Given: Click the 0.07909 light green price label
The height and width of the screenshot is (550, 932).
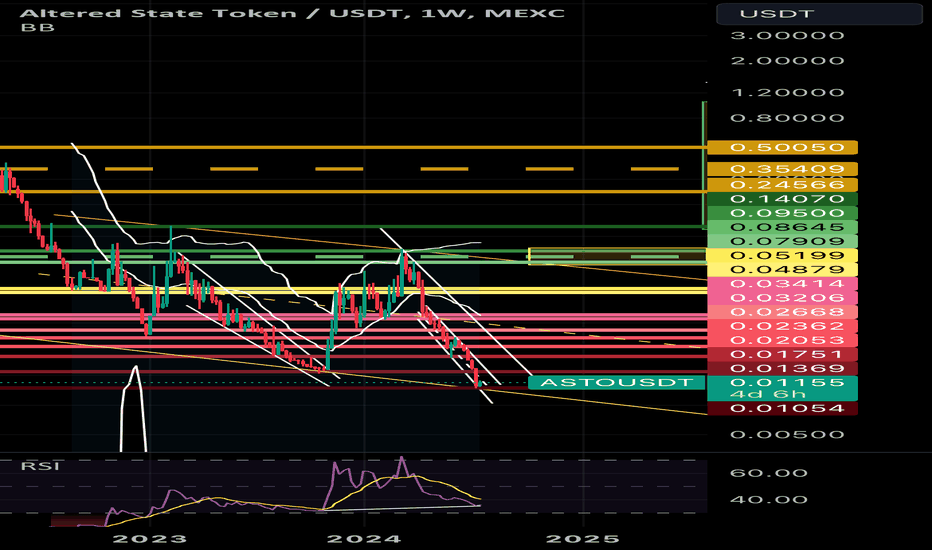Looking at the screenshot, I should [782, 241].
